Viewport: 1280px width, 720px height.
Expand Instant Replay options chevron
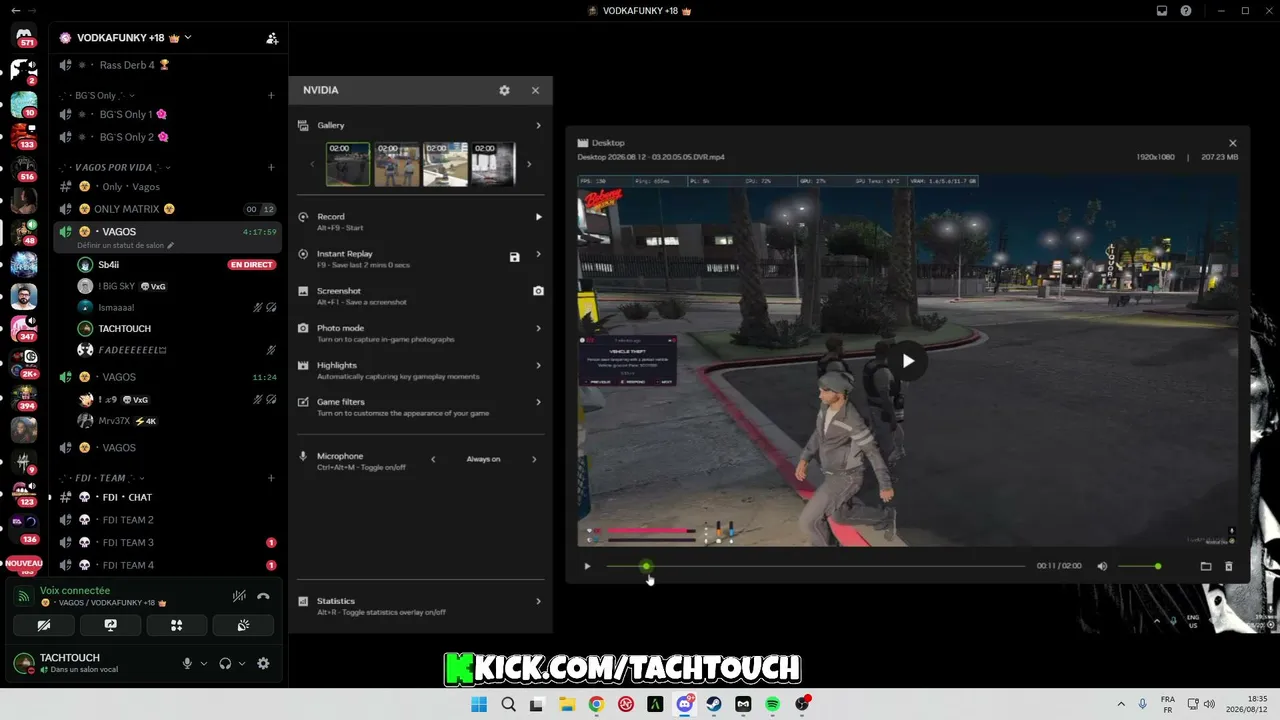pos(538,254)
